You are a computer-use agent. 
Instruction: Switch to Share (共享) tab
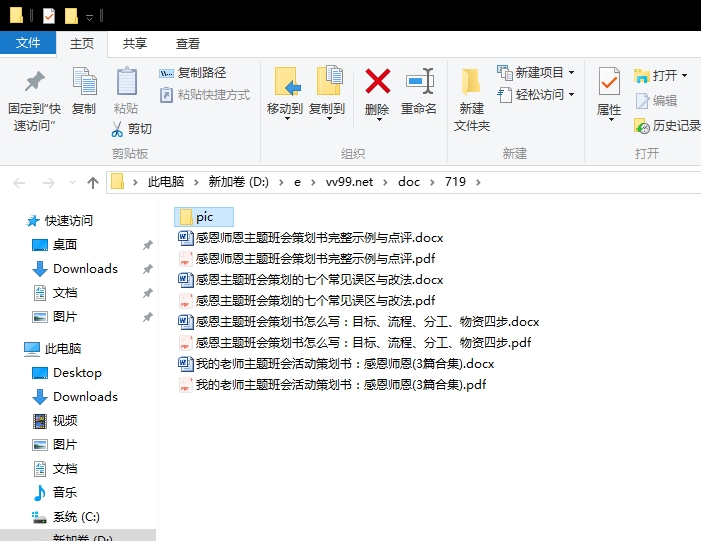(135, 43)
